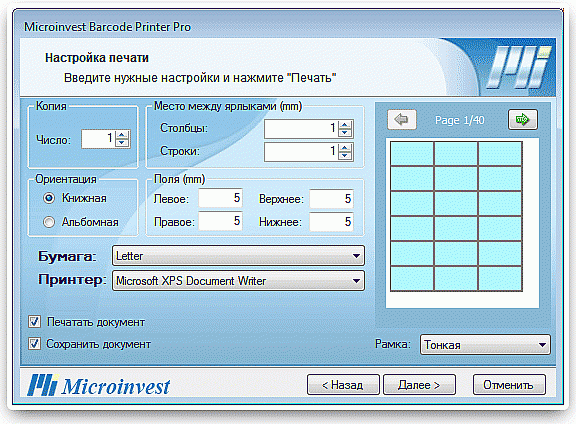Open the Рамка frame style dropdown
This screenshot has height=424, width=576.
(485, 345)
